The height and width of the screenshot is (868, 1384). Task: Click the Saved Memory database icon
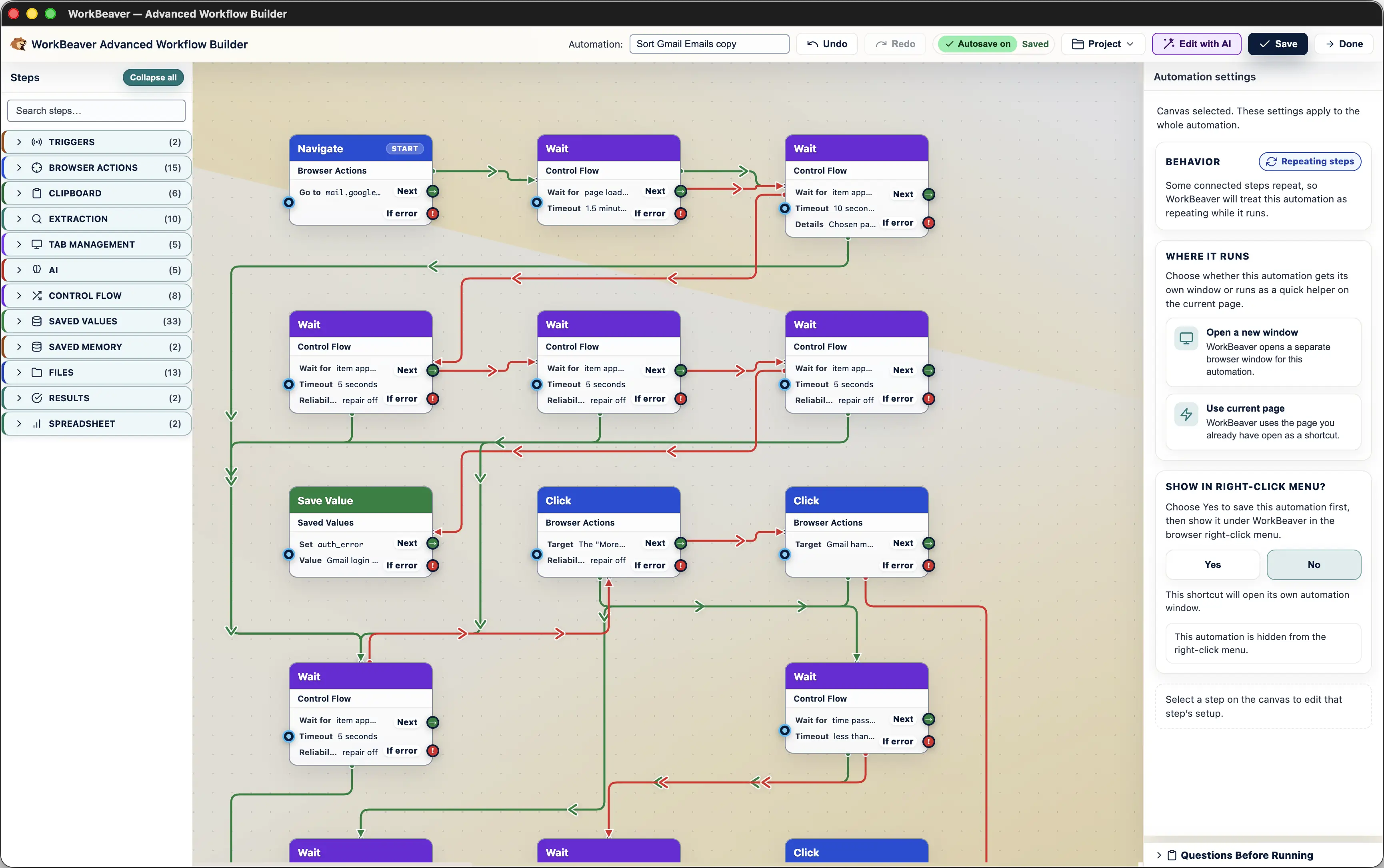37,347
